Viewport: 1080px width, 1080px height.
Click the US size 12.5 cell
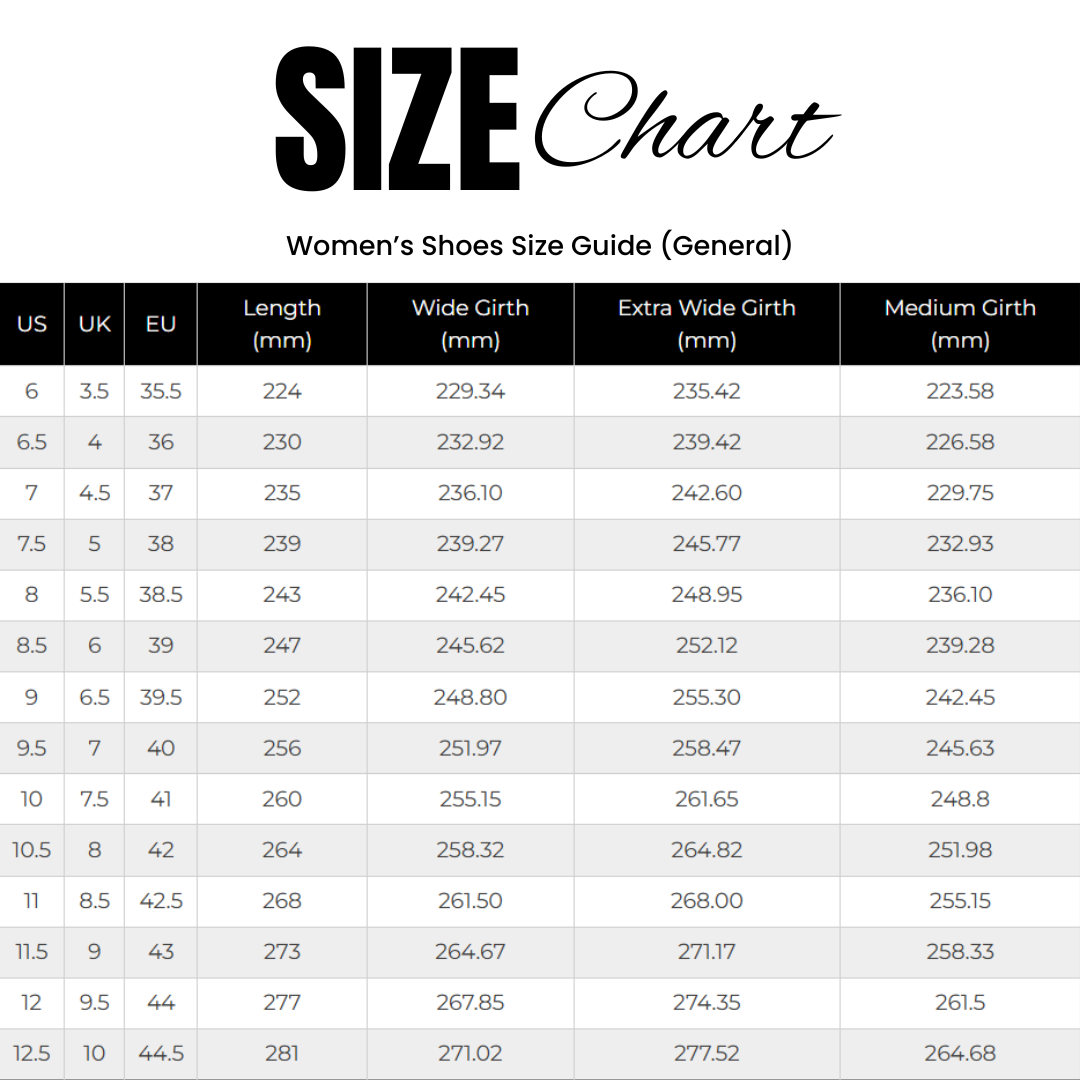(32, 1053)
